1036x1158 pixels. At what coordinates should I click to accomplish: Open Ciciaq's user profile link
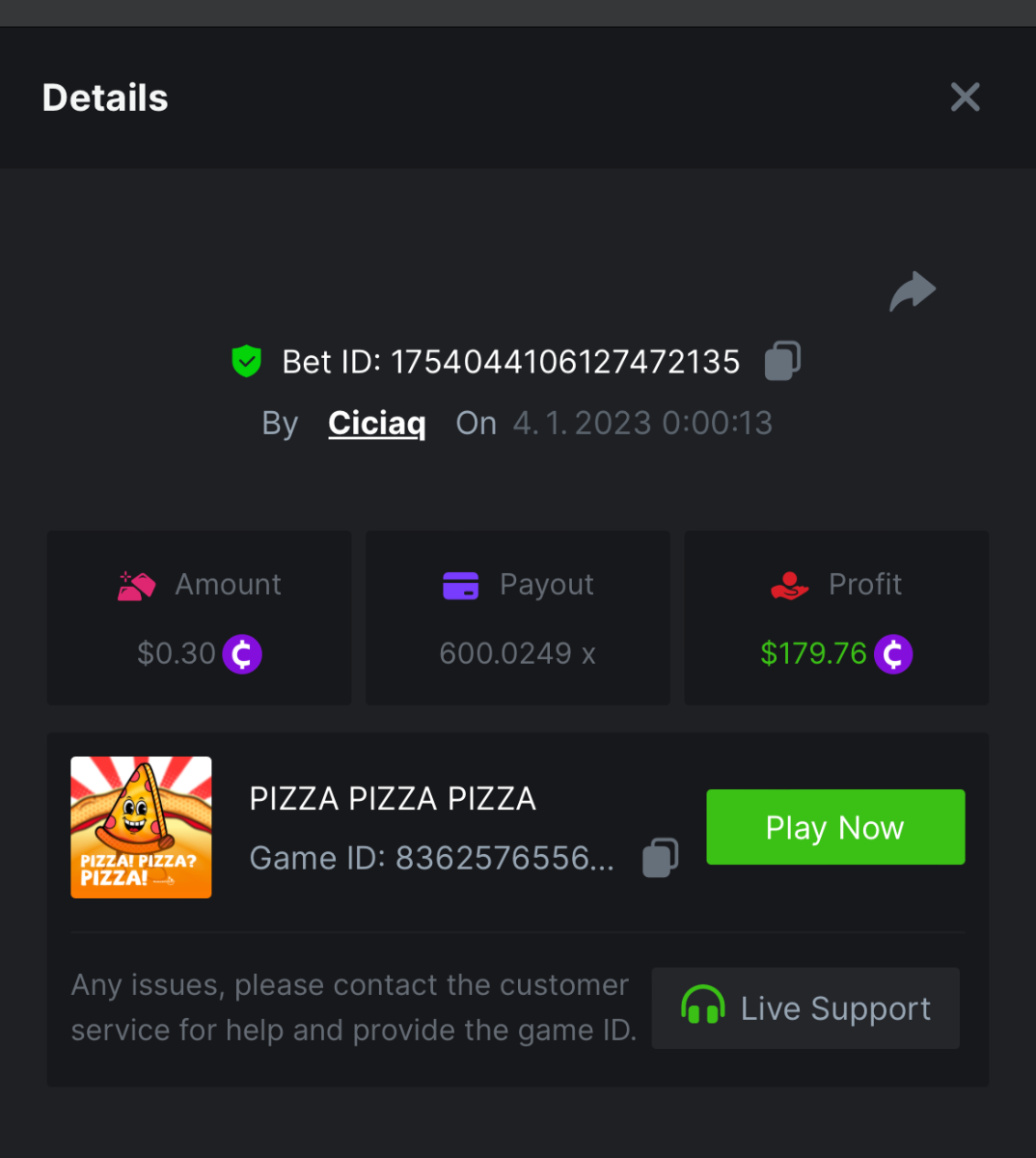[x=376, y=423]
